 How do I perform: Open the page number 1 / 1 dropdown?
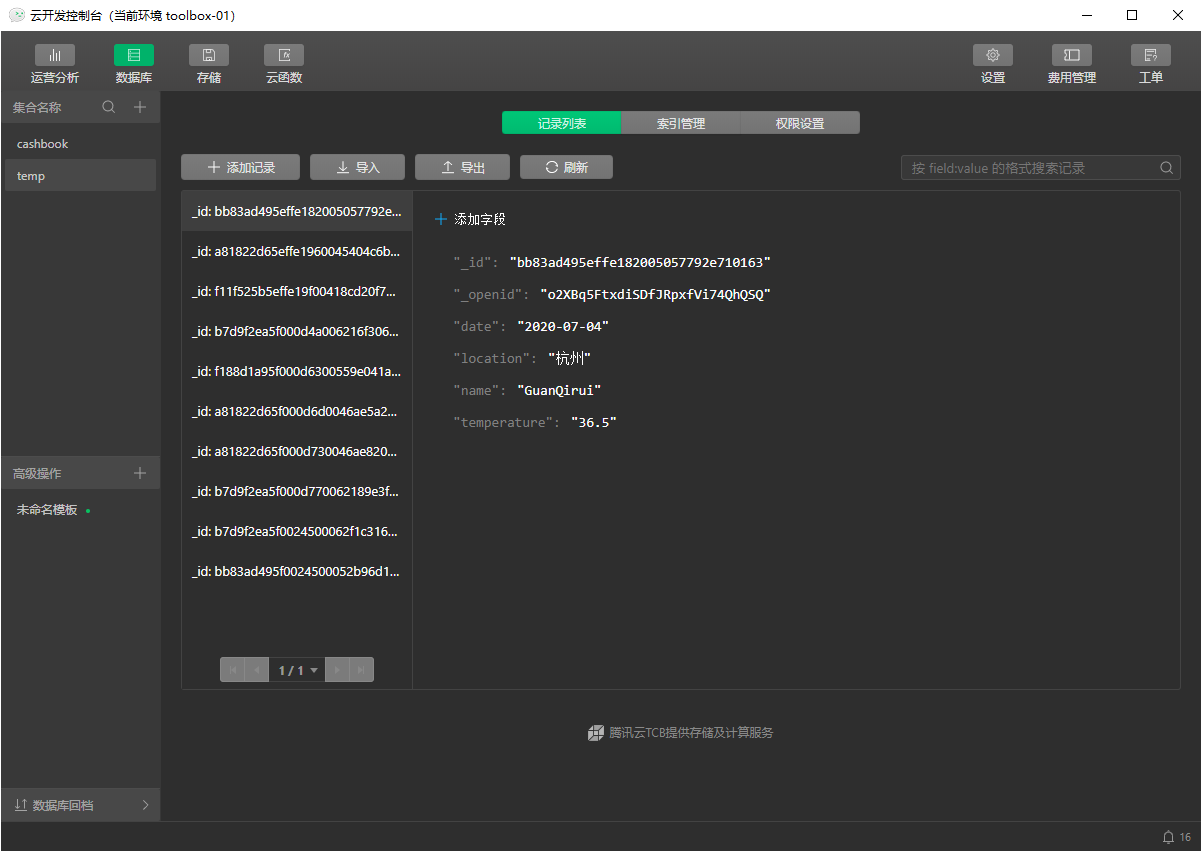(x=297, y=670)
